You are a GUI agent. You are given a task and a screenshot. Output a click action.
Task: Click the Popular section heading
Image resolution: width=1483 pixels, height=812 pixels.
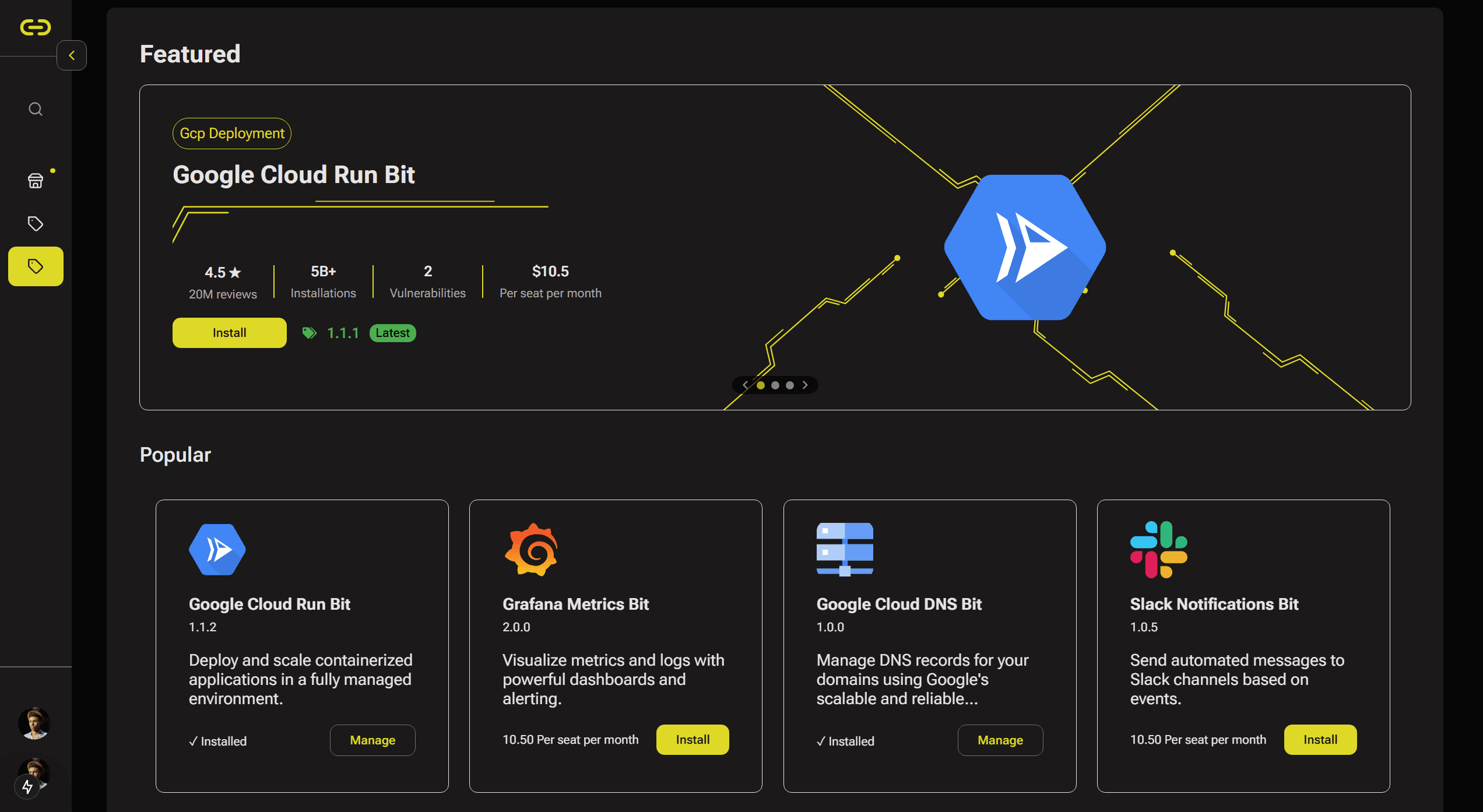(175, 455)
